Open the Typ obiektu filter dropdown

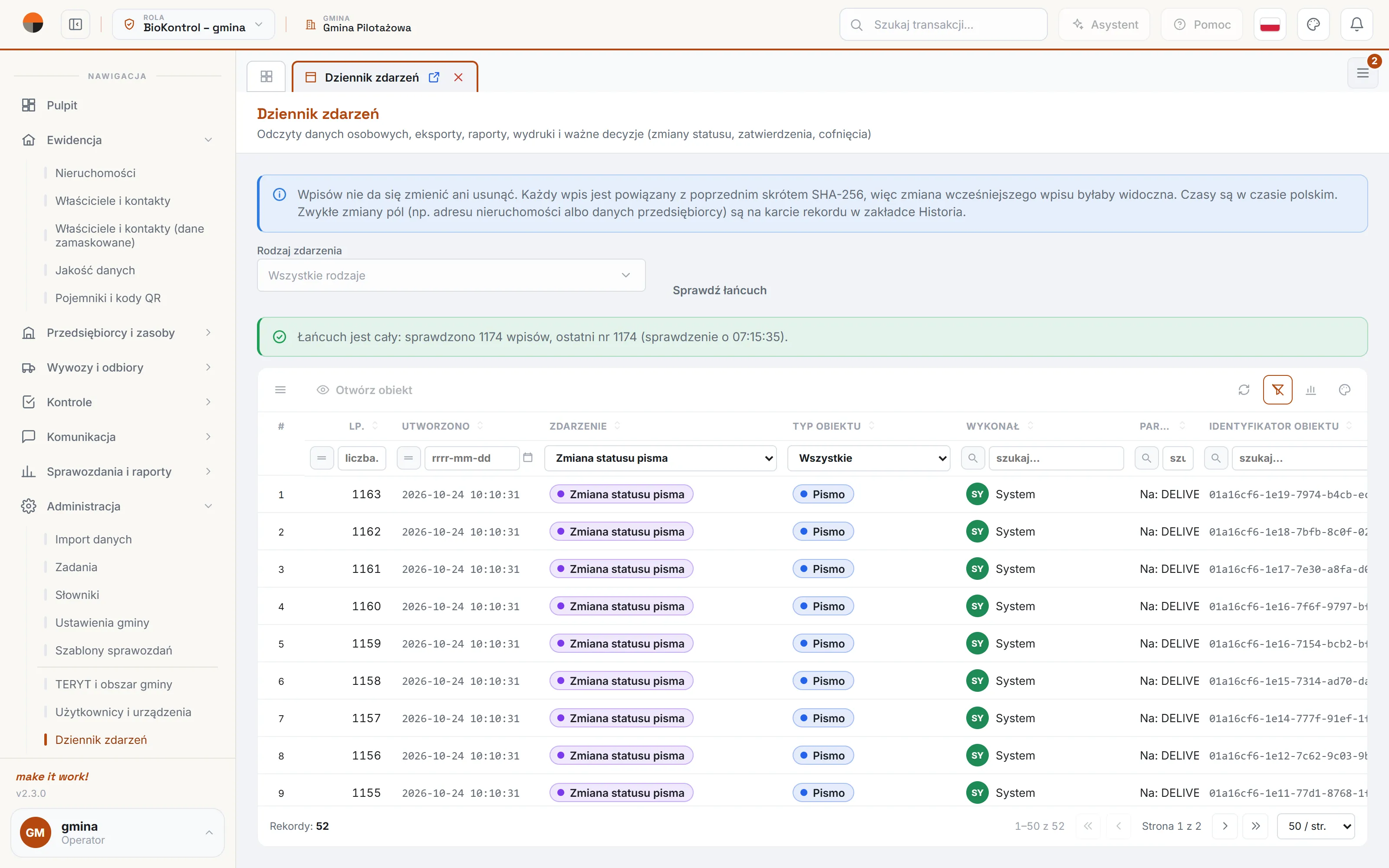tap(869, 458)
